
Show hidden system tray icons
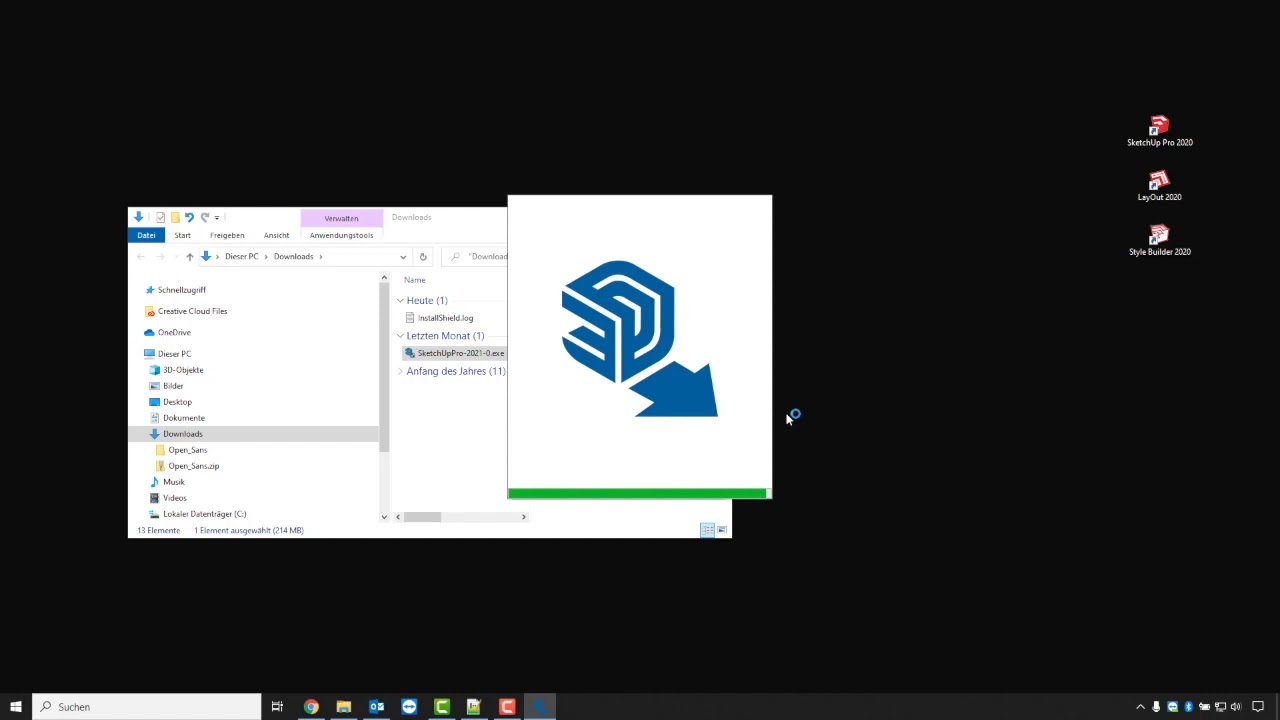tap(1140, 707)
